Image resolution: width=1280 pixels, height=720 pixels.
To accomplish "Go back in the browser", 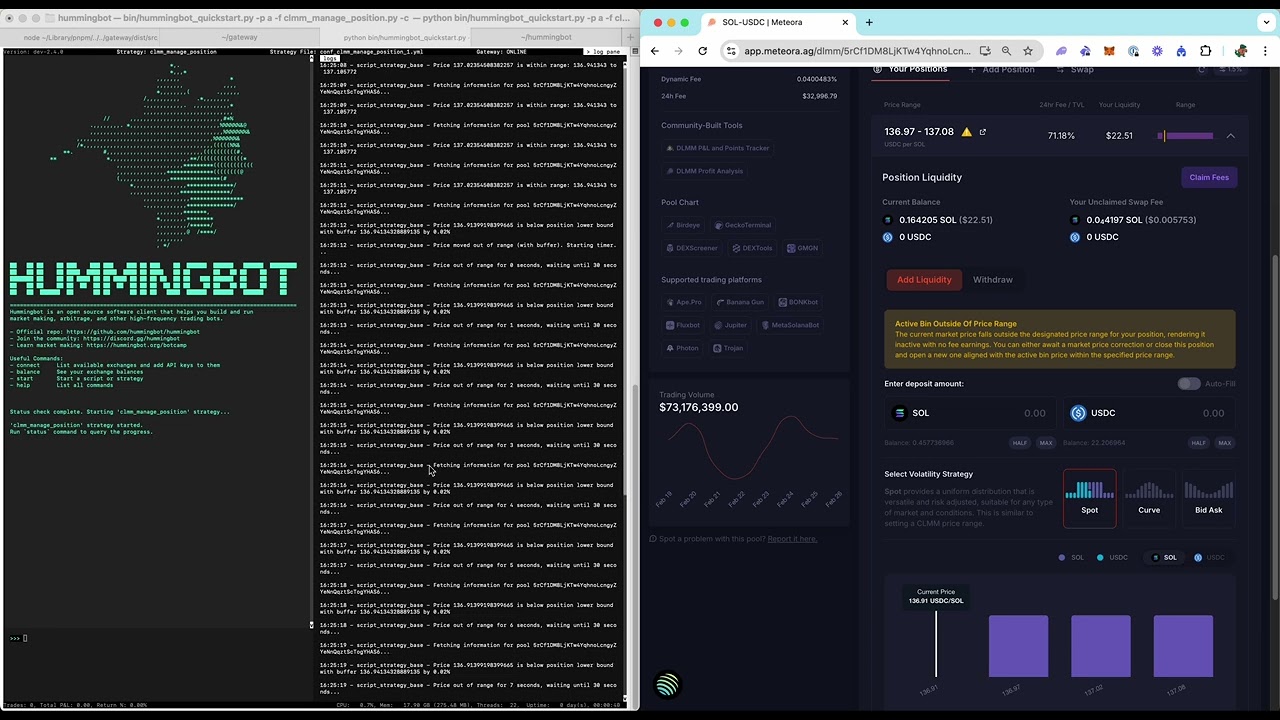I will (x=655, y=51).
